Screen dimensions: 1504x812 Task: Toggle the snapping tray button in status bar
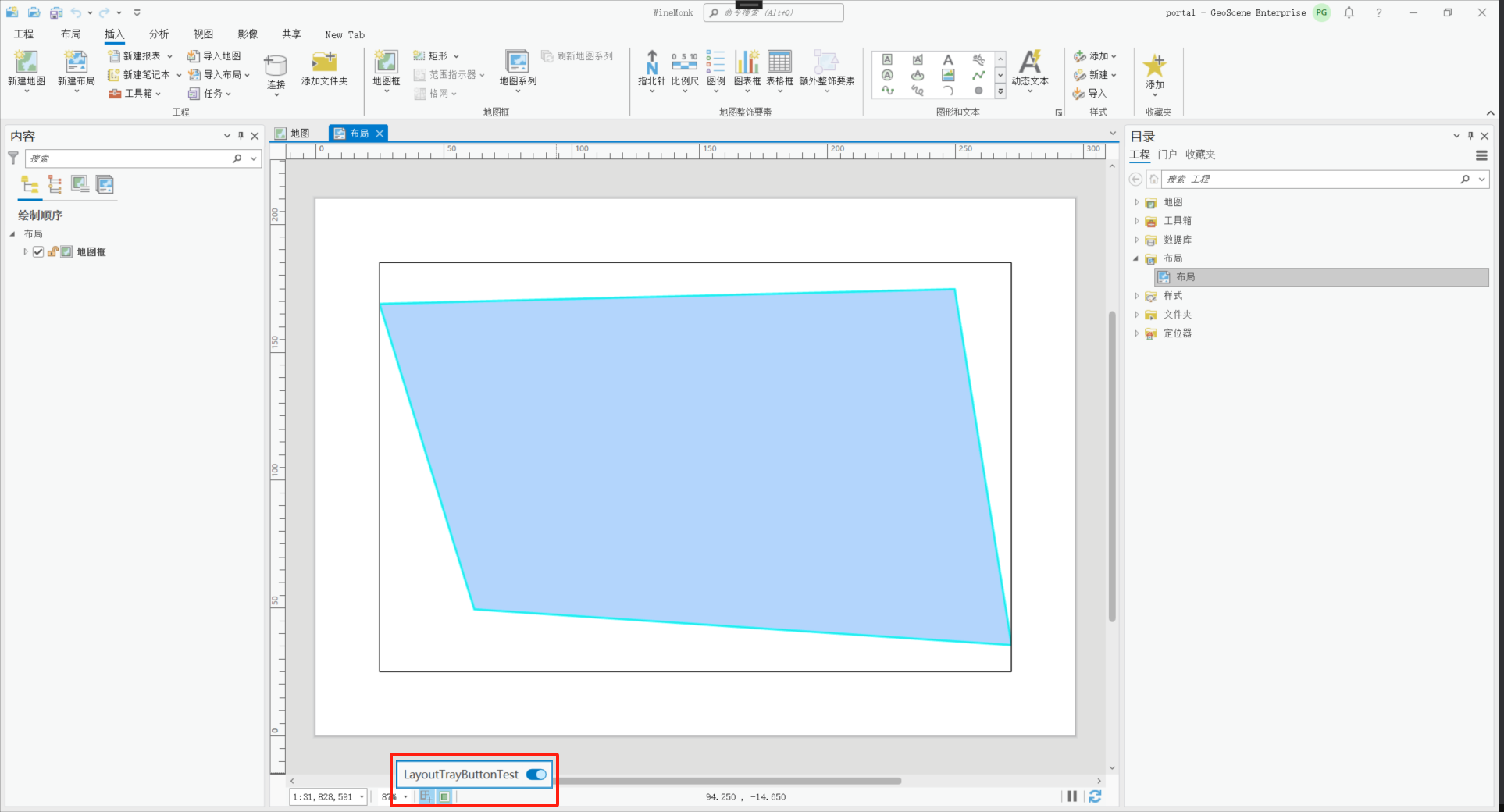point(426,796)
